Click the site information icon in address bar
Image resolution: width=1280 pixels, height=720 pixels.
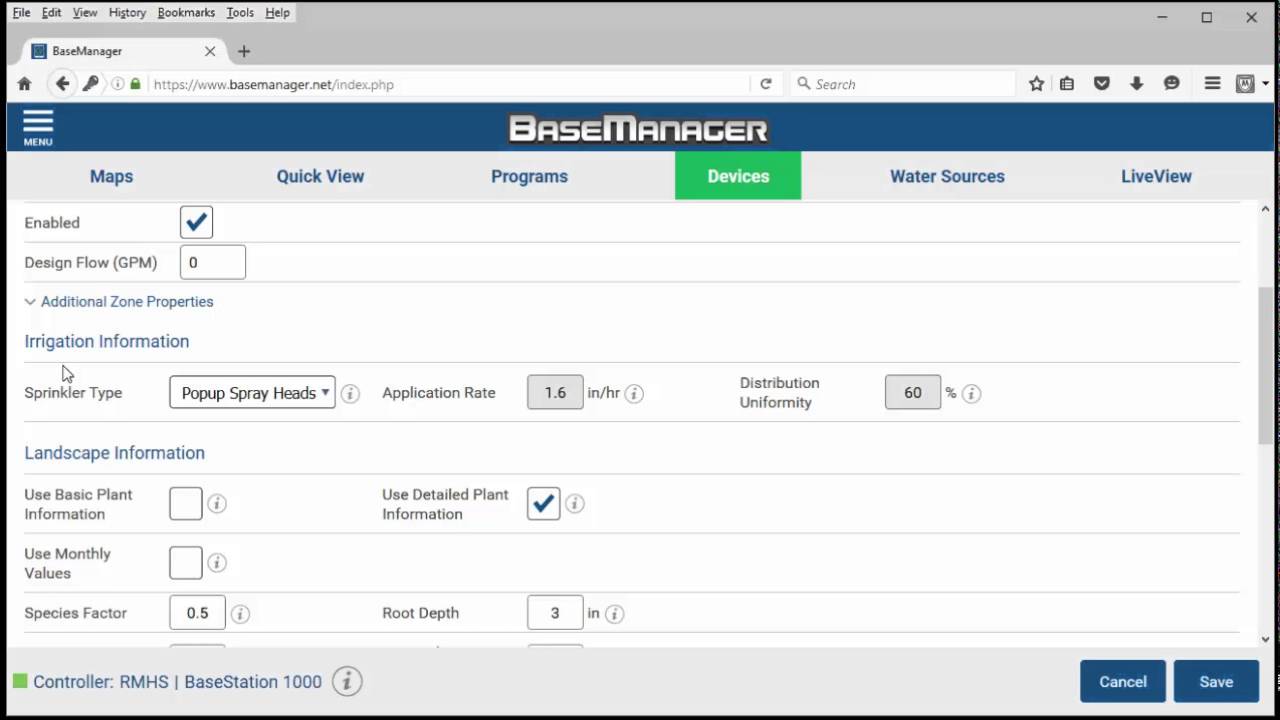117,84
